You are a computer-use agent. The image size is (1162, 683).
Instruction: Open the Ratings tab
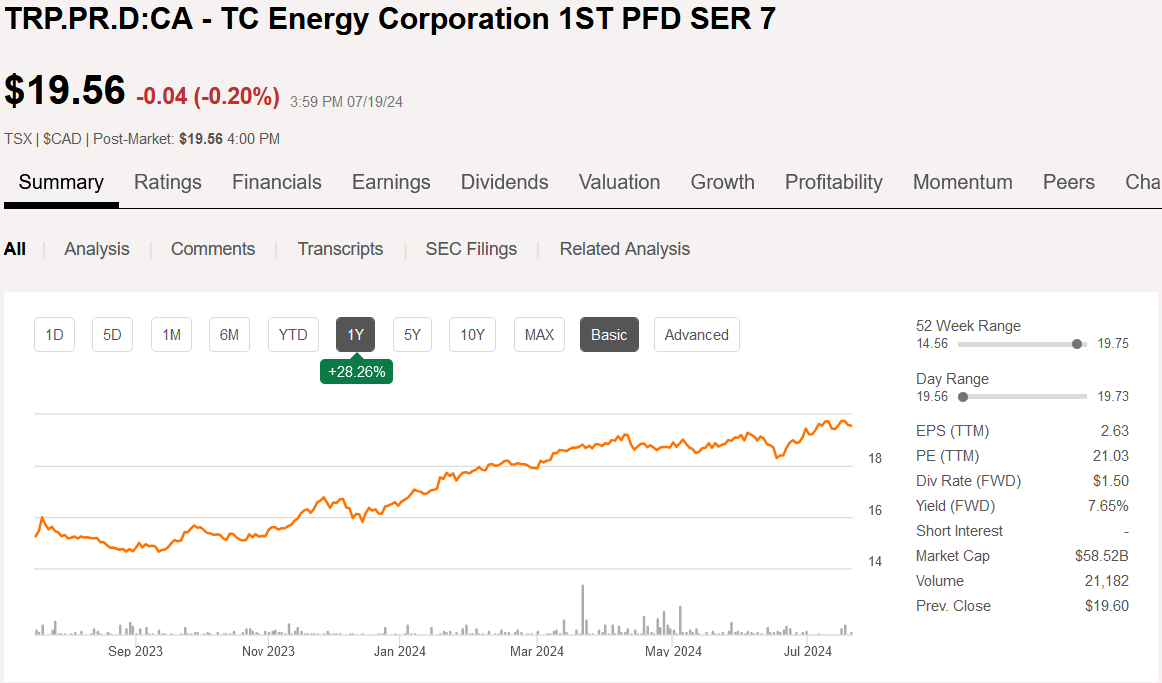167,182
